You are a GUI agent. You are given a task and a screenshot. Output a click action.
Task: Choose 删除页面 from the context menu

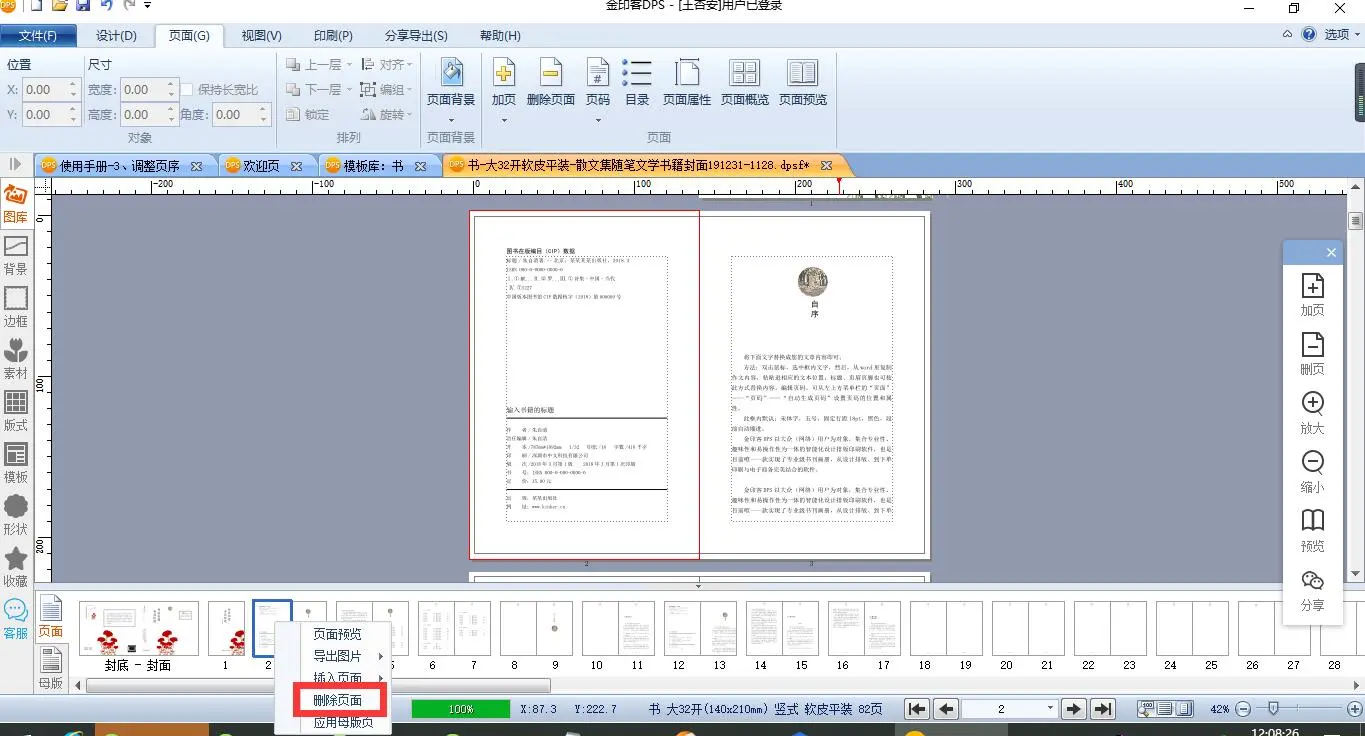click(x=337, y=700)
